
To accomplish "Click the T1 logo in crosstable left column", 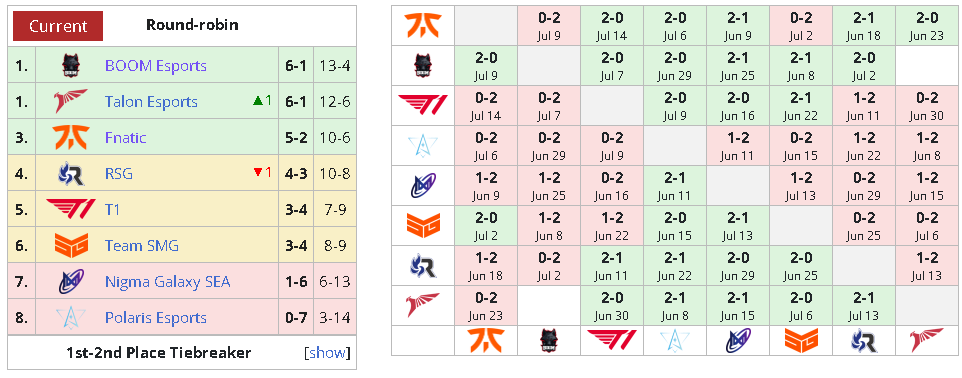I will [423, 106].
